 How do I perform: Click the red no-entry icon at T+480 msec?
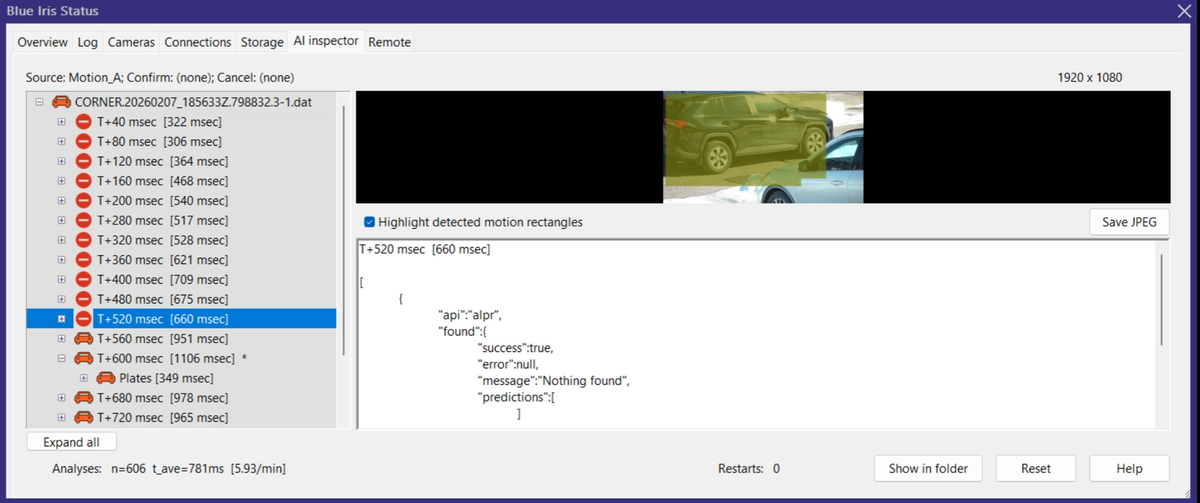[84, 299]
